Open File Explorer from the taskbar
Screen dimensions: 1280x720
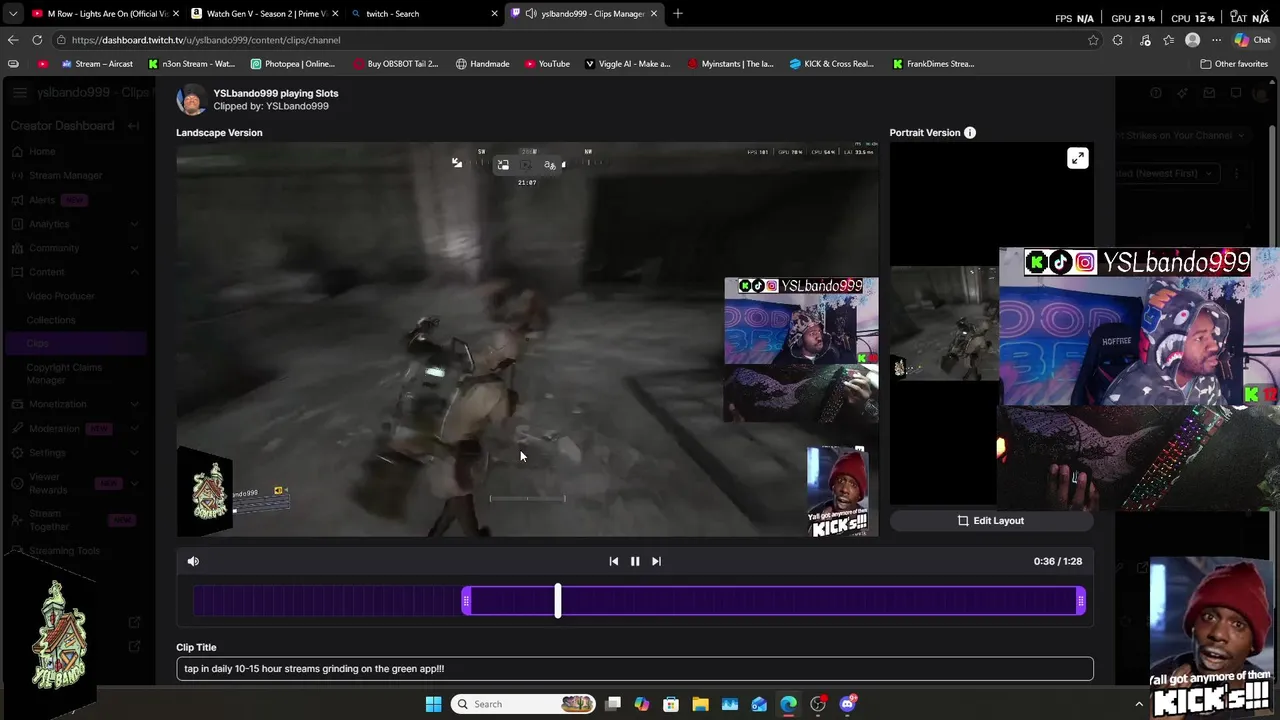click(x=700, y=704)
